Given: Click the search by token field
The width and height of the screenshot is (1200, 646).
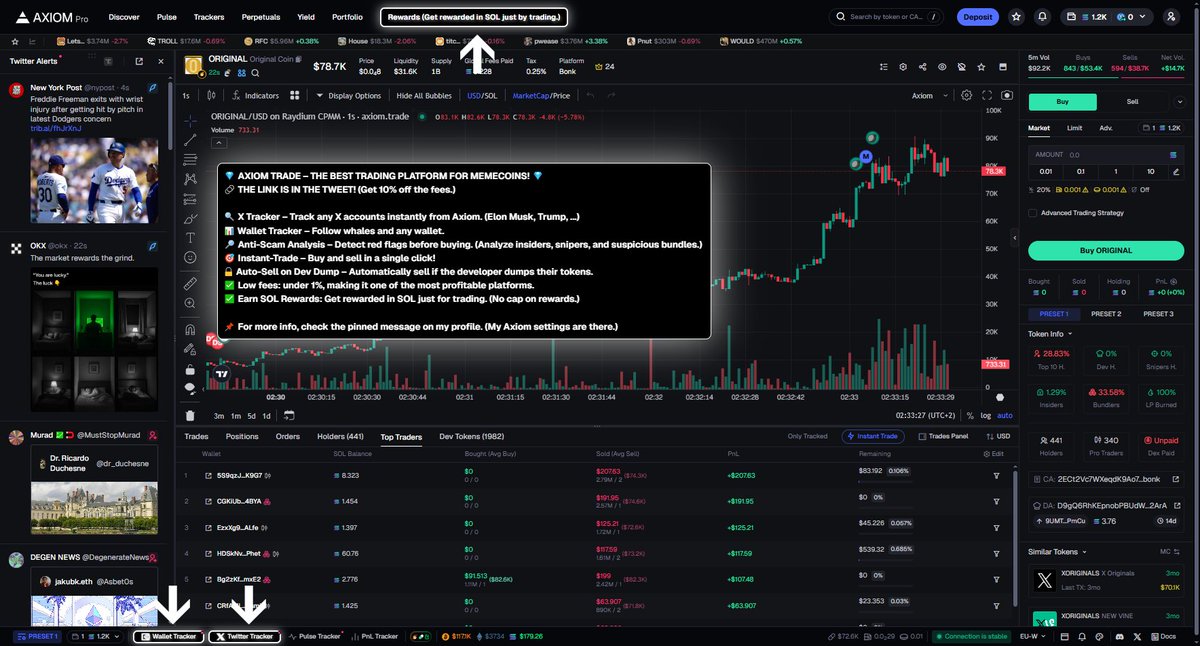Looking at the screenshot, I should click(887, 17).
